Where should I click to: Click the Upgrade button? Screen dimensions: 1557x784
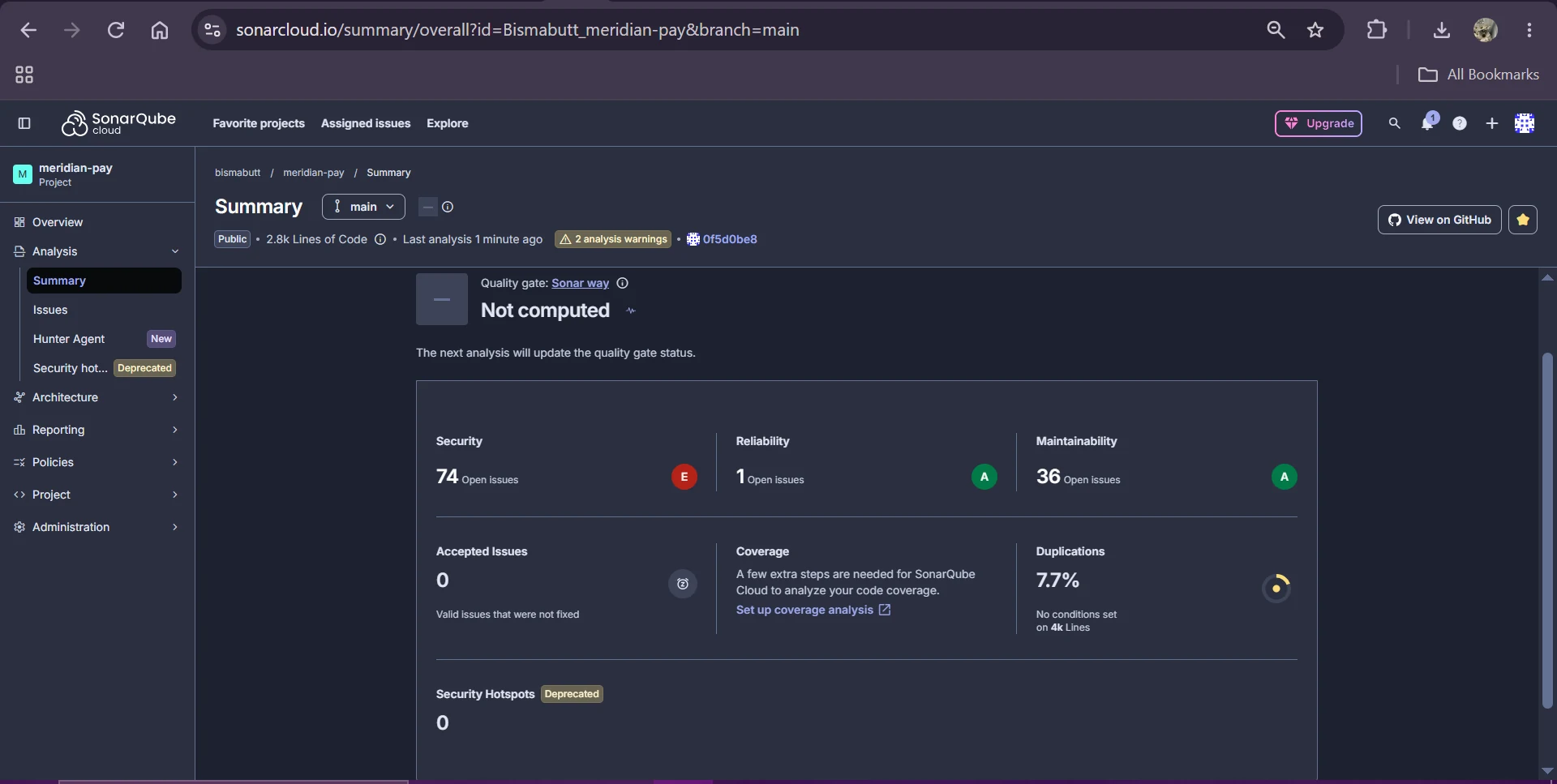(1319, 123)
